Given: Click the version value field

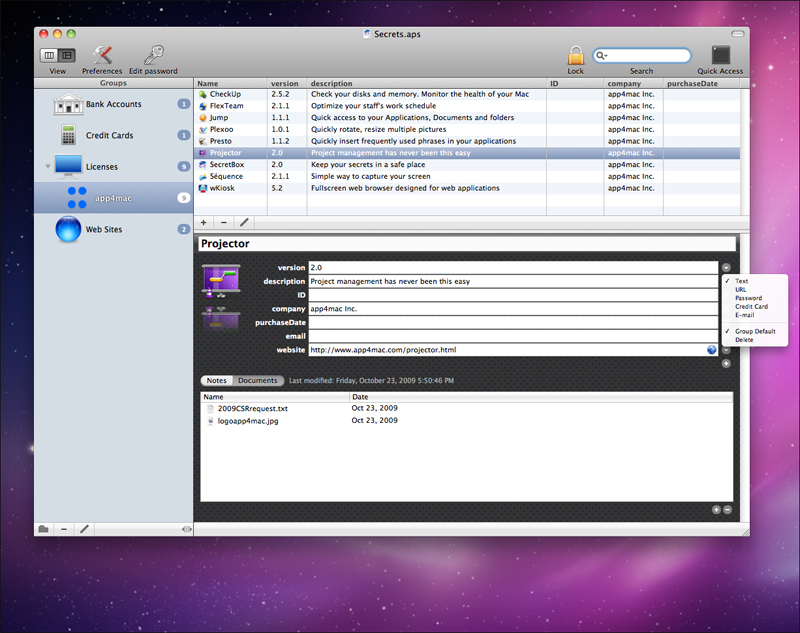Looking at the screenshot, I should (513, 268).
